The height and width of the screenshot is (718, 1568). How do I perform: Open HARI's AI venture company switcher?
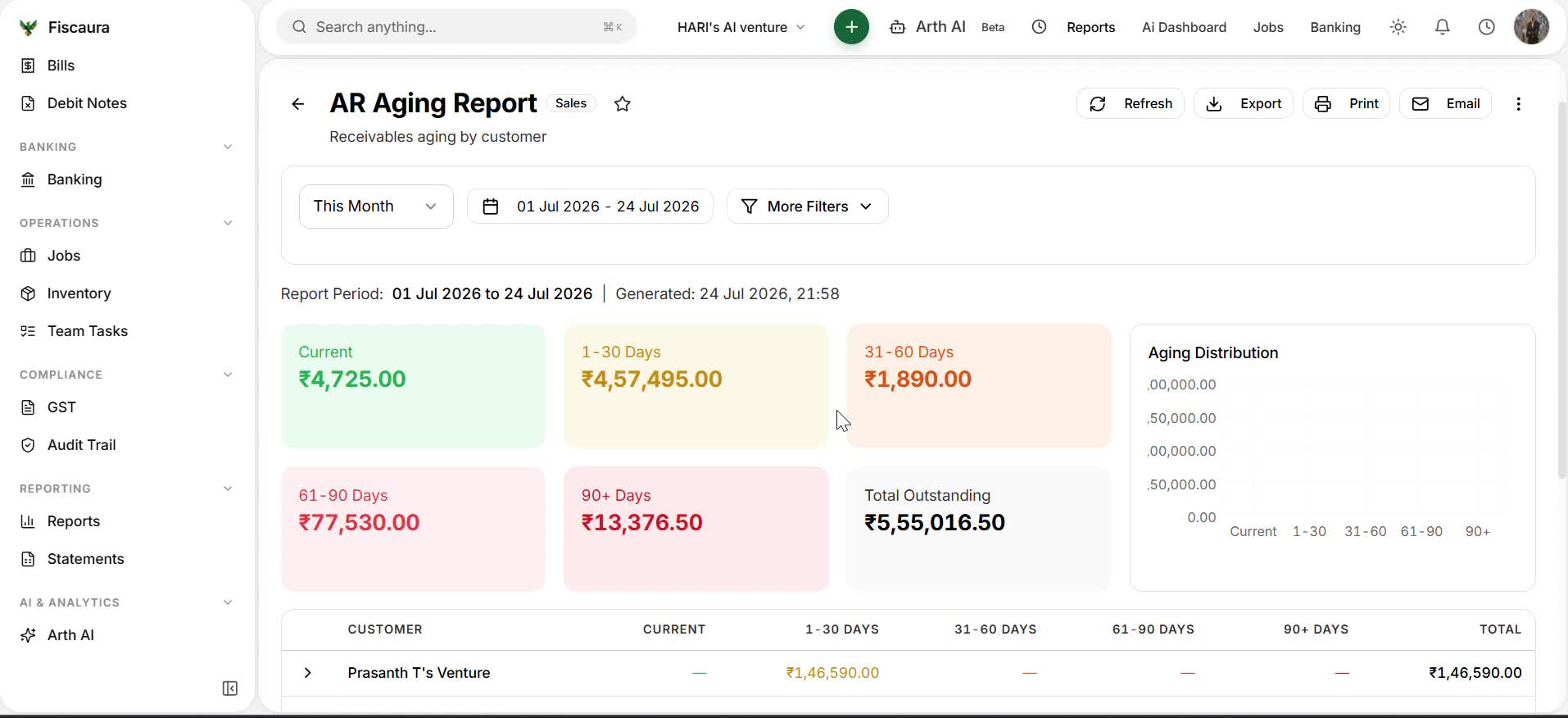click(741, 27)
